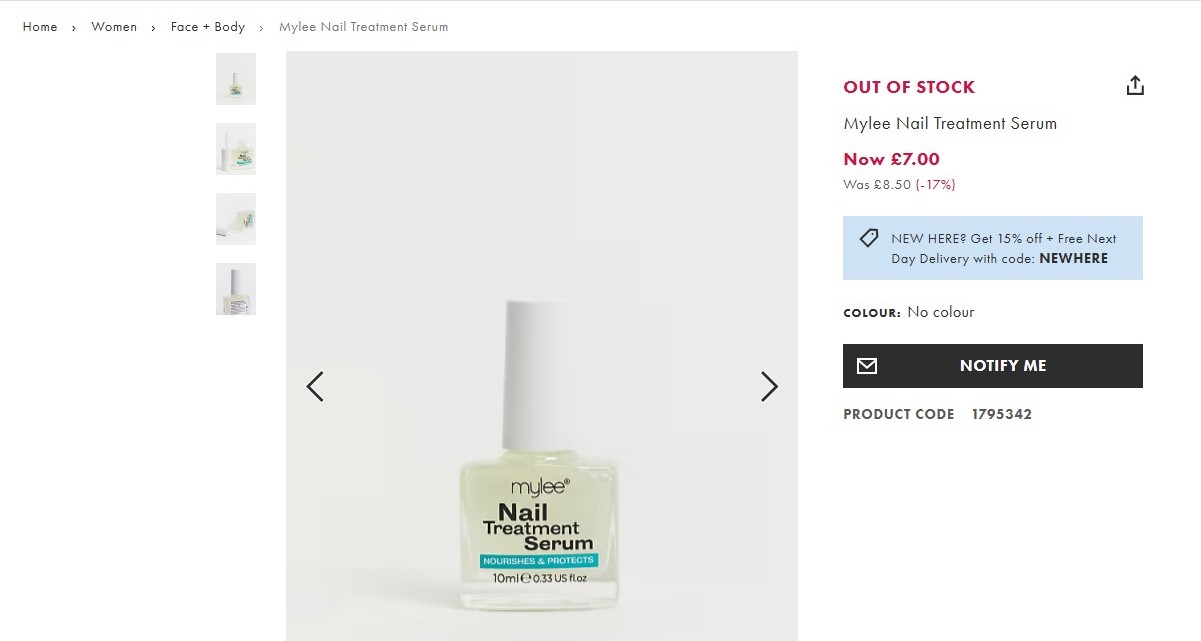1201x641 pixels.
Task: View the fourth thumbnail showing bottle back
Action: tap(236, 289)
